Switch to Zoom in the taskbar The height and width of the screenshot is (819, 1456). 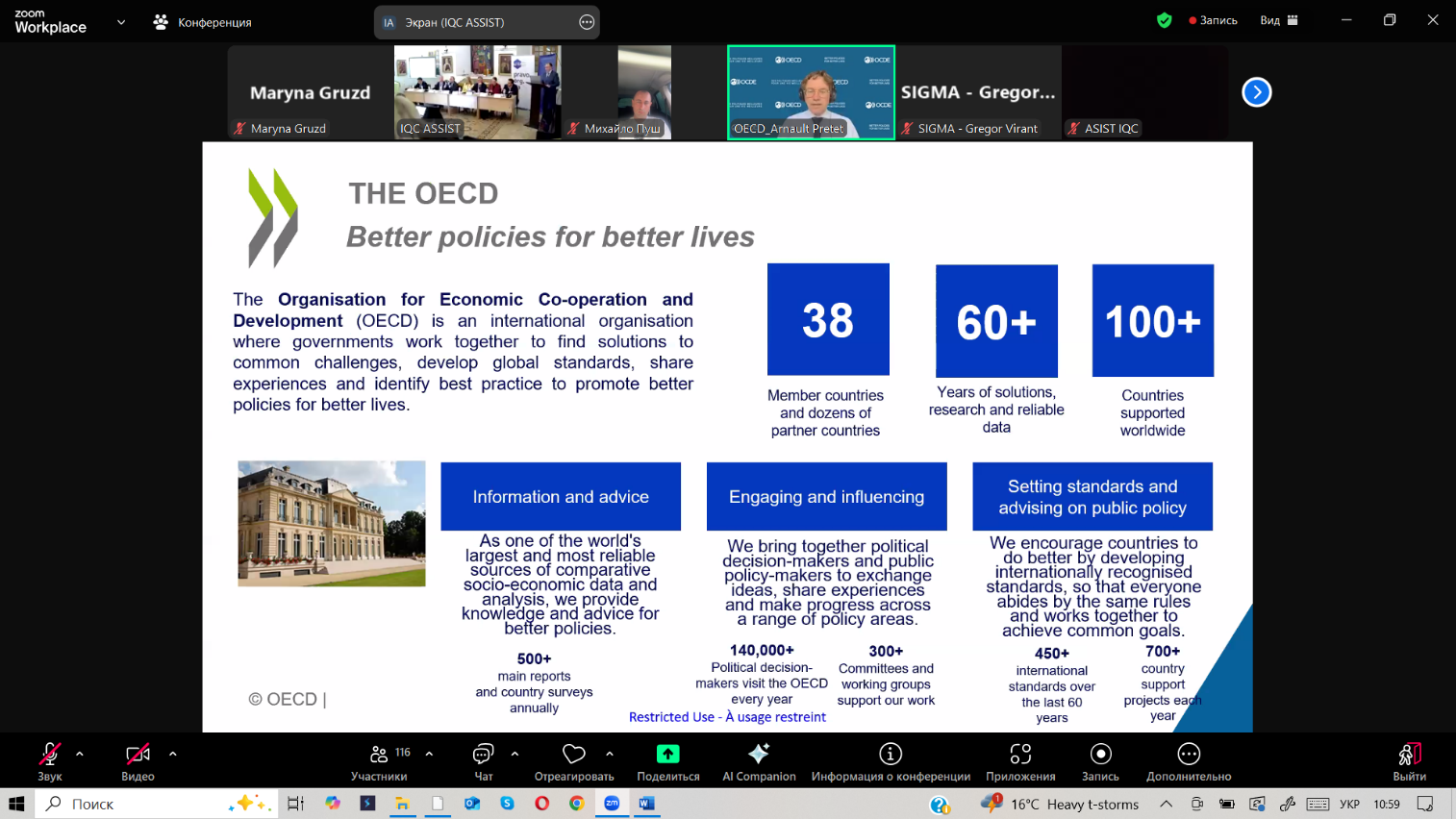pos(612,804)
